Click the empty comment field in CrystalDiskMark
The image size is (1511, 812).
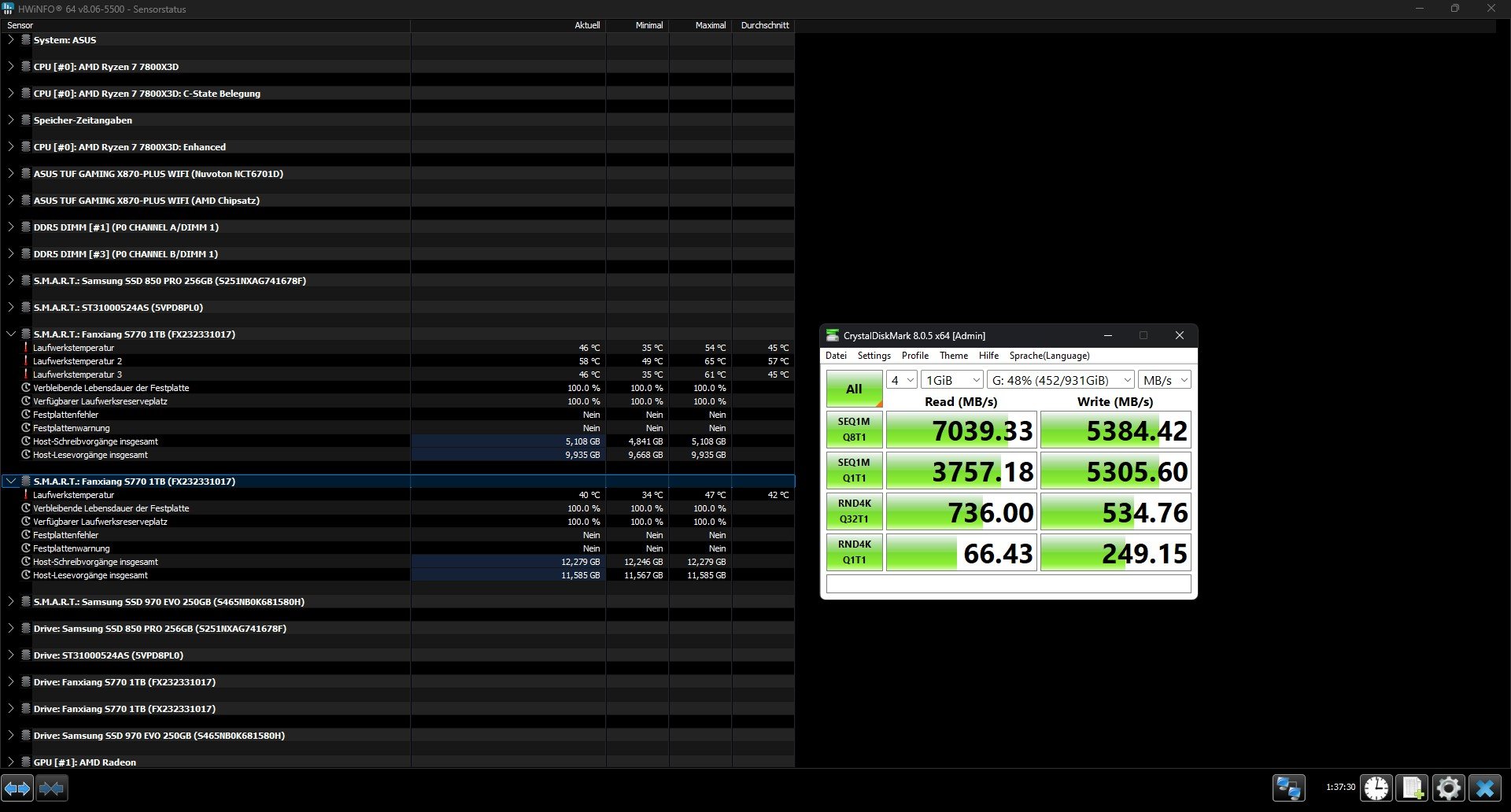click(1008, 584)
